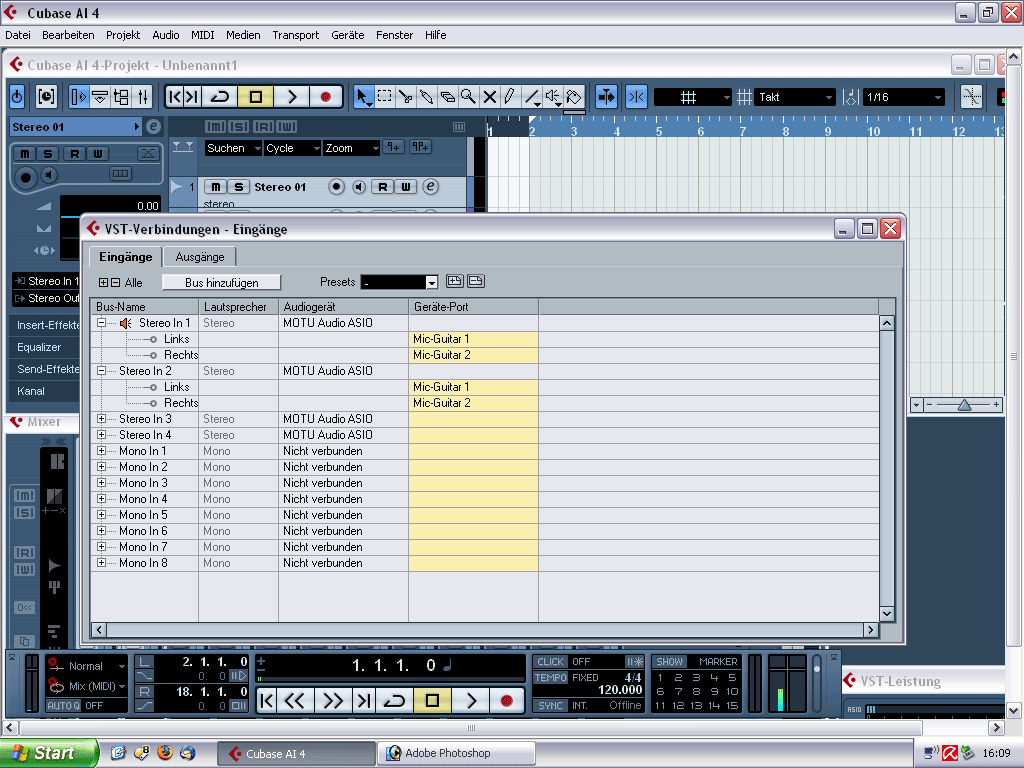Click transport bar Rewind button
Screen dimensions: 1024x768
(x=295, y=701)
